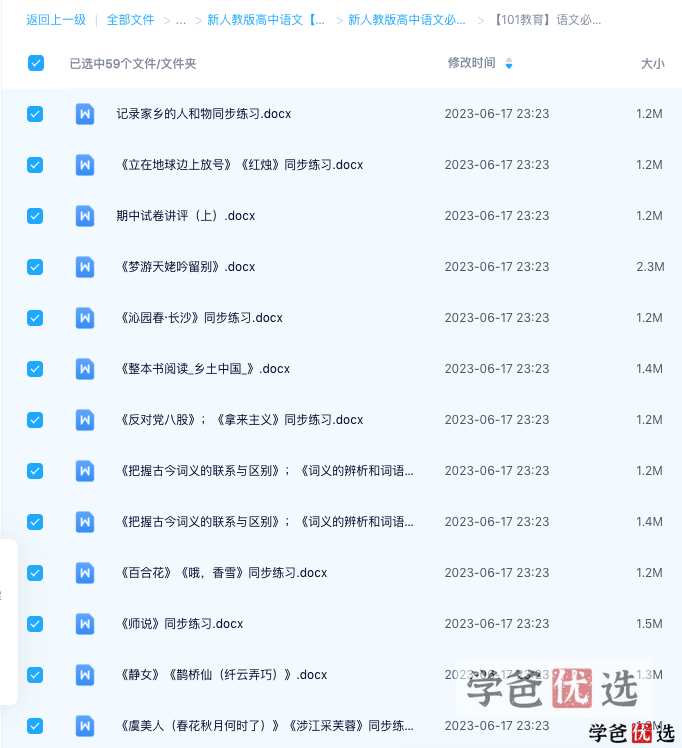Click Word icon for 《百合花》《哦，香雪》同步练习.docx
Screen dimensions: 682x748
click(85, 573)
